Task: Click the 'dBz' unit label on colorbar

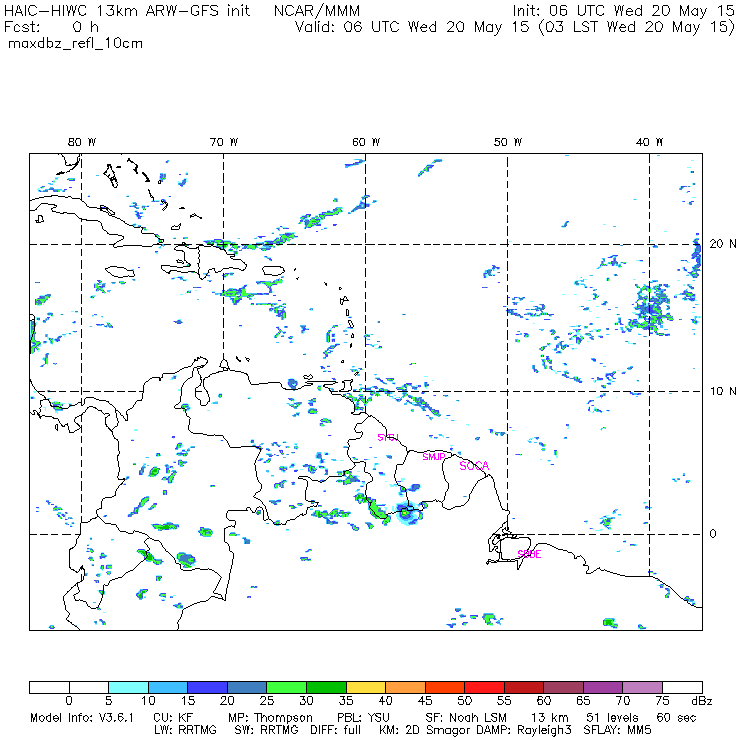Action: (702, 701)
